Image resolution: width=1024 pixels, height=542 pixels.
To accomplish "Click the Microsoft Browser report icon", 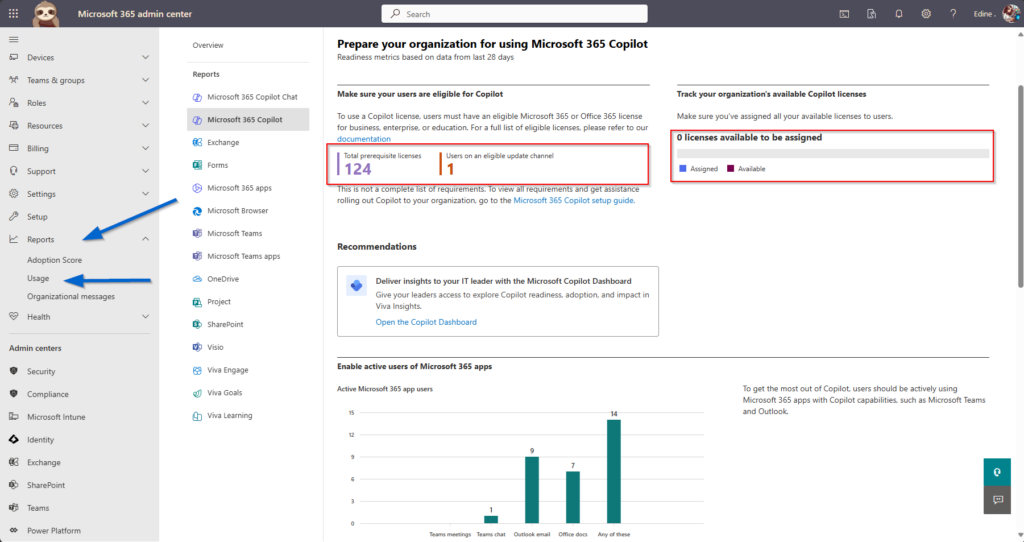I will [197, 211].
